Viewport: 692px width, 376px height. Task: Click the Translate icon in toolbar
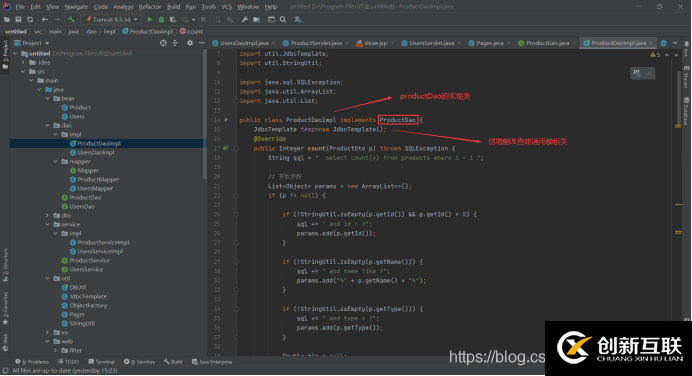[298, 19]
